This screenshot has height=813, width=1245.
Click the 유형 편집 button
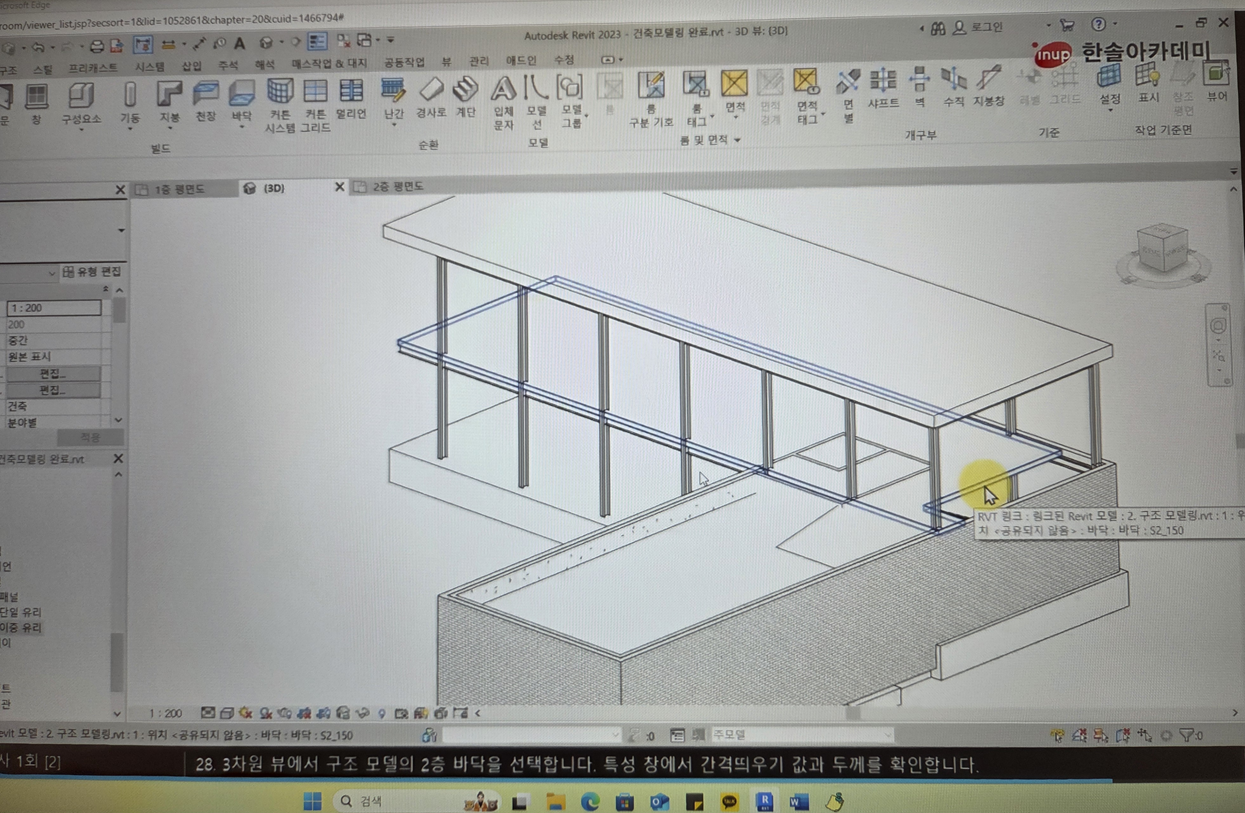click(x=91, y=272)
